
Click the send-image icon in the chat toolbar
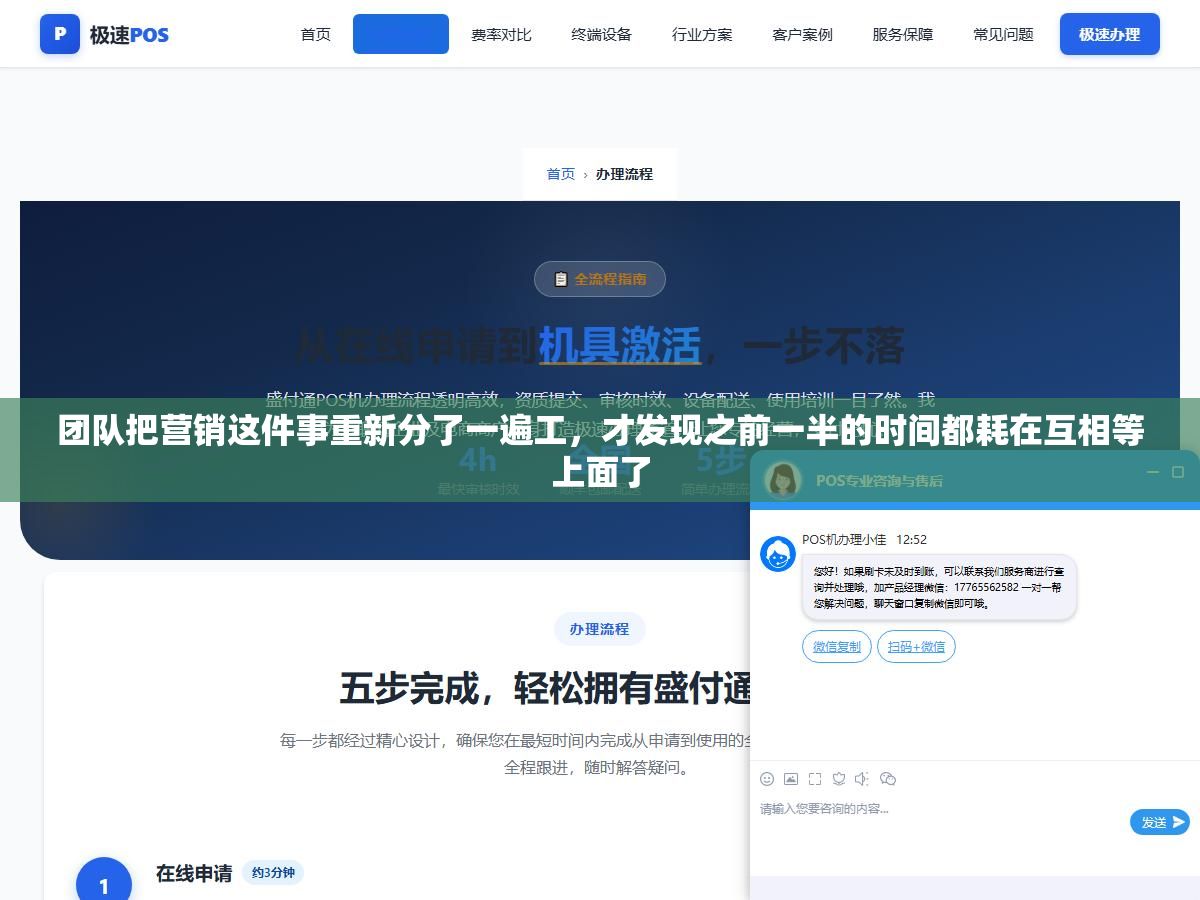[791, 779]
